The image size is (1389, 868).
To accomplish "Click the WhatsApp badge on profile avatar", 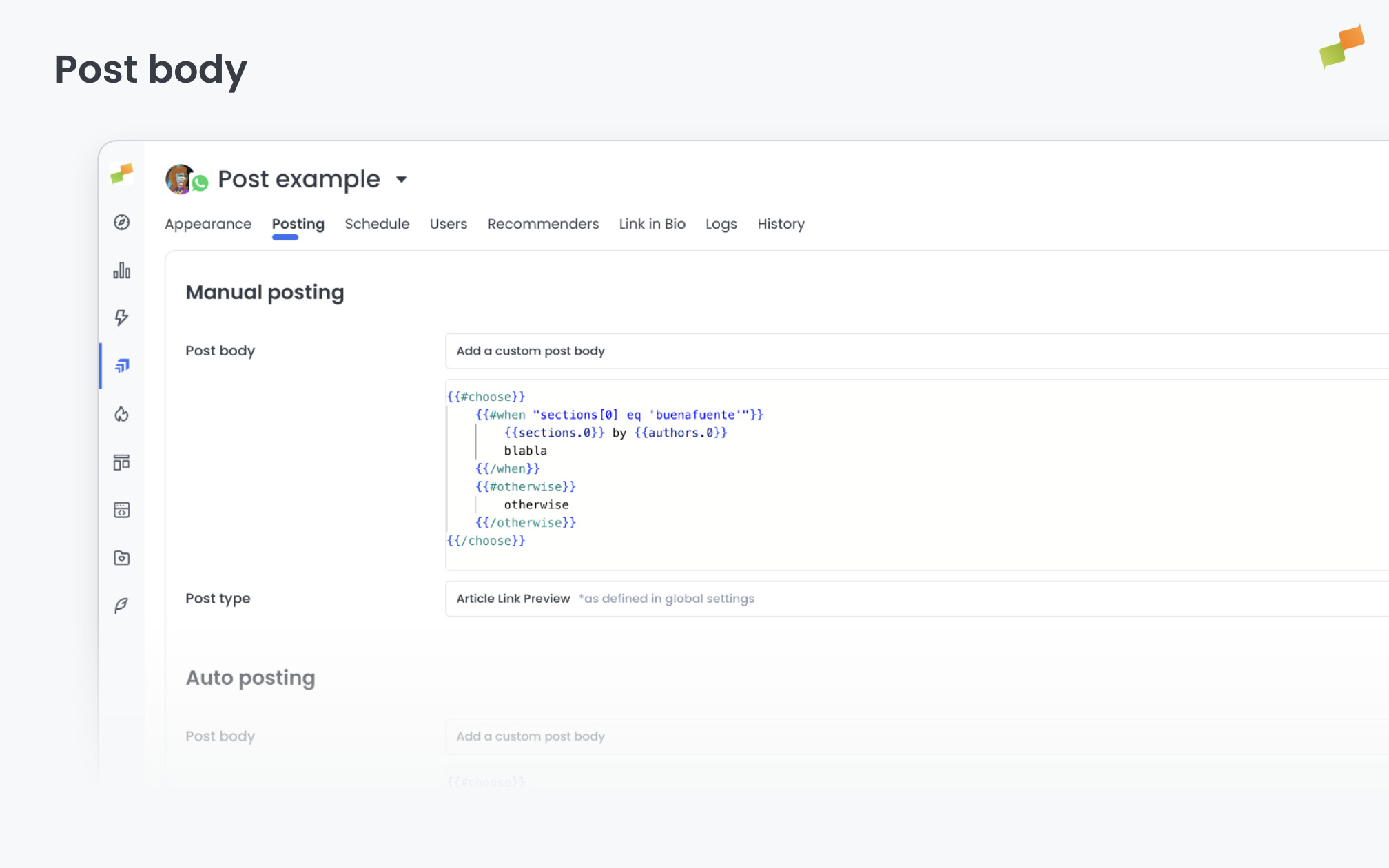I will coord(200,185).
